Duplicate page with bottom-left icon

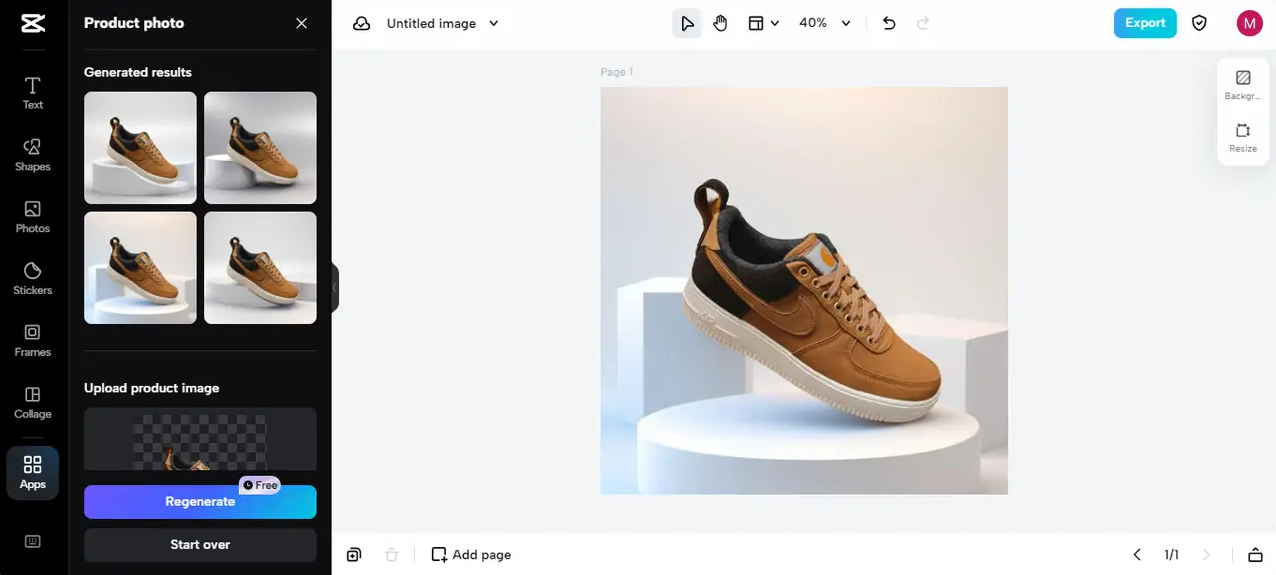[354, 555]
